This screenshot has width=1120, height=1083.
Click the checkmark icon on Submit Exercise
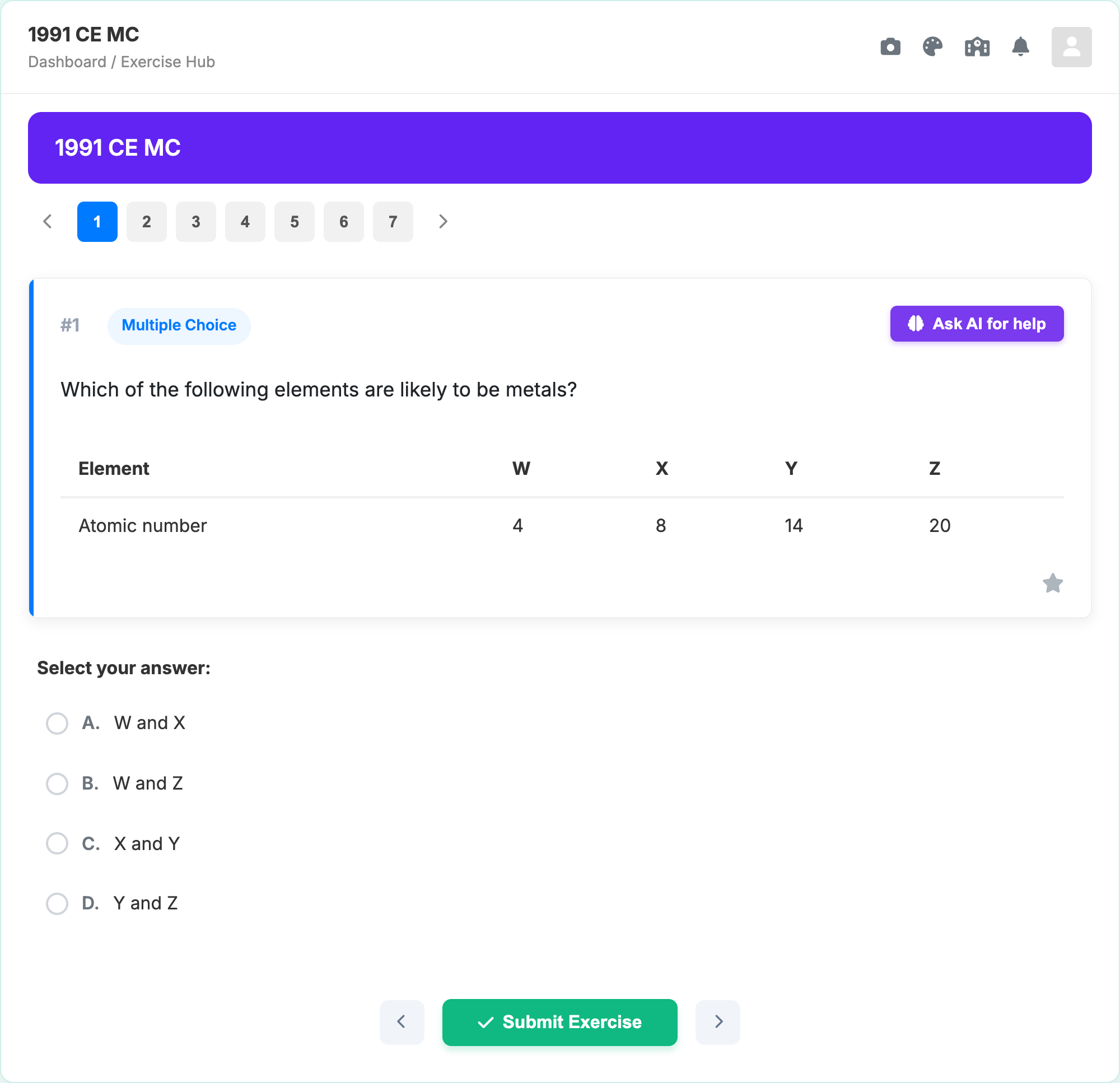[x=486, y=1022]
